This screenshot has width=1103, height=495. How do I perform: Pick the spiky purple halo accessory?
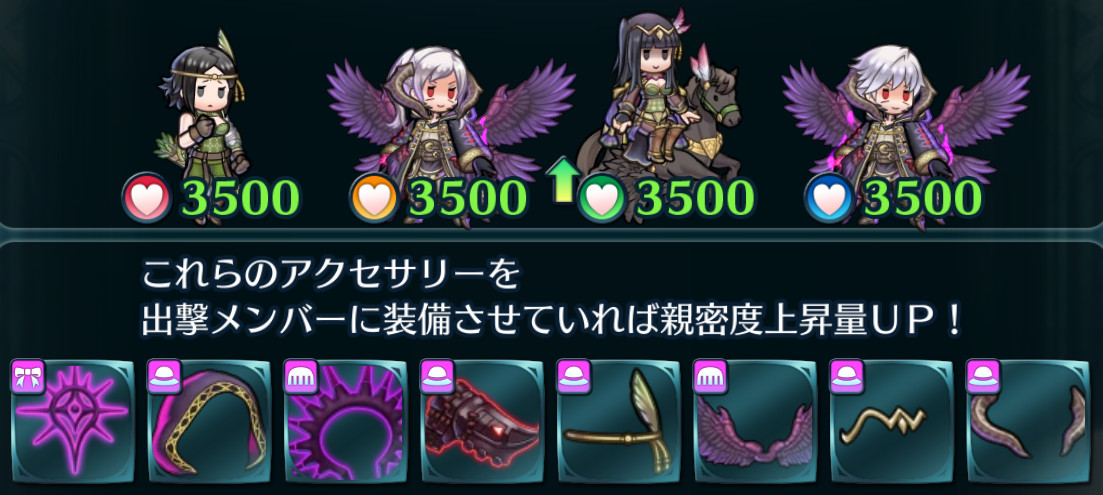(346, 421)
